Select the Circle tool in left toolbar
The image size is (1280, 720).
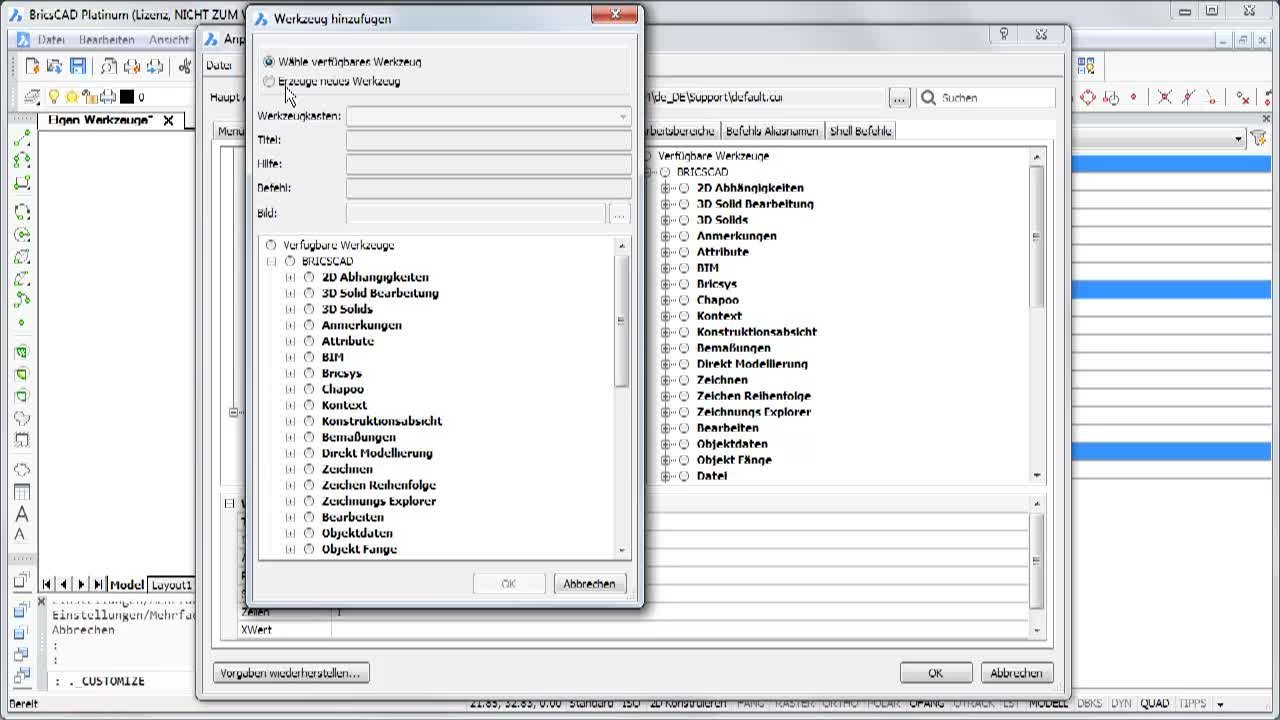[22, 235]
